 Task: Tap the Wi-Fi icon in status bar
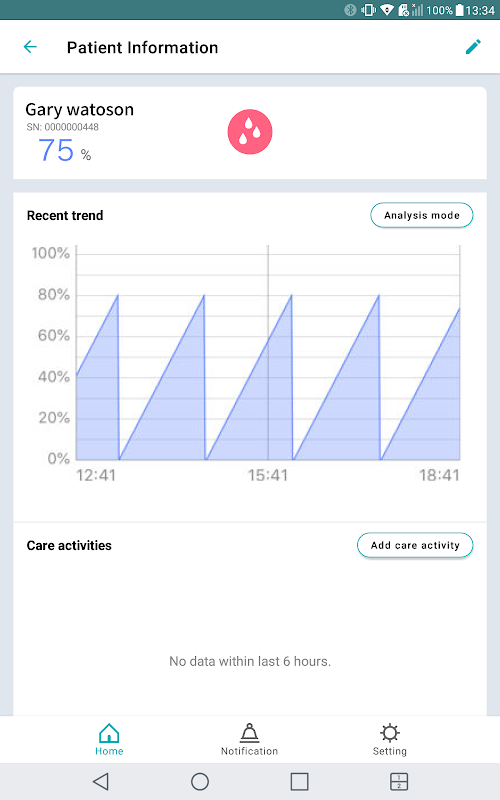coord(387,10)
